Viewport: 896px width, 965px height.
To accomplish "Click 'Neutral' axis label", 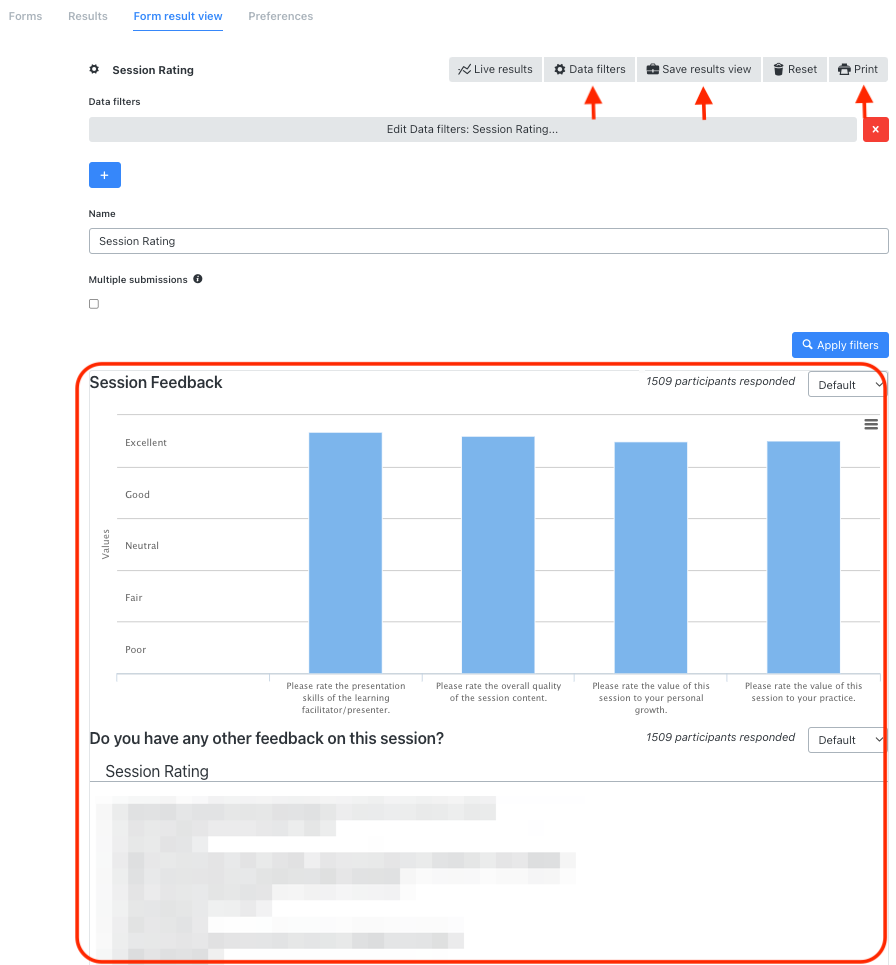I will (x=142, y=545).
